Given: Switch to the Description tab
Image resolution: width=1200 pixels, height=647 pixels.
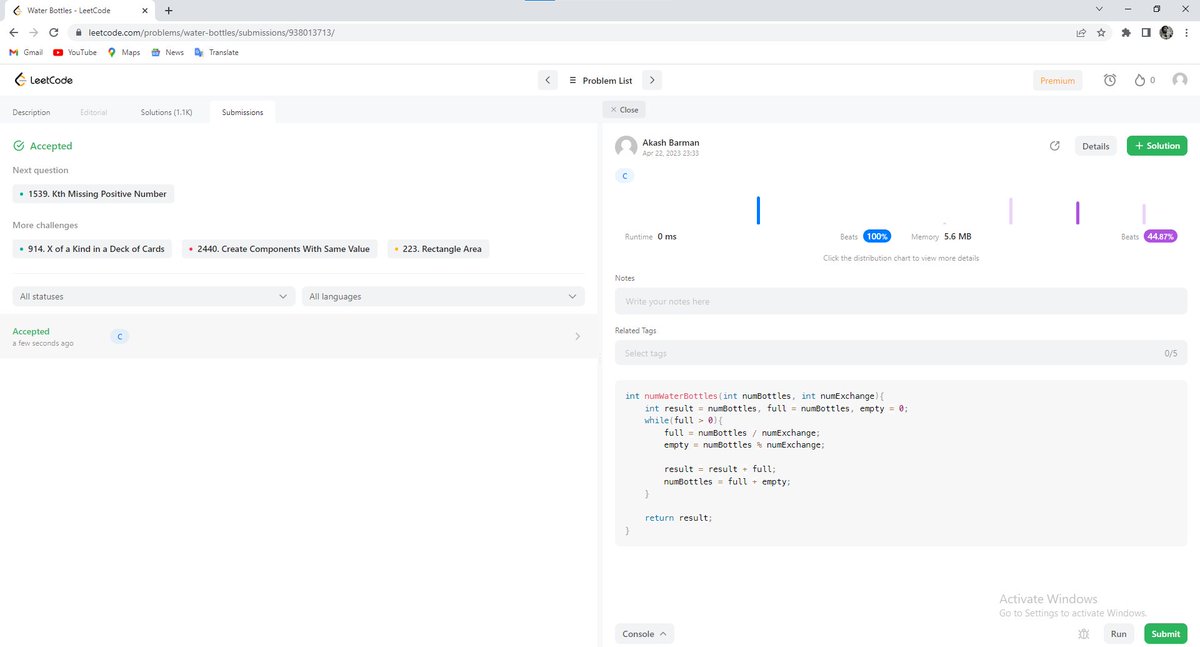Looking at the screenshot, I should (31, 112).
